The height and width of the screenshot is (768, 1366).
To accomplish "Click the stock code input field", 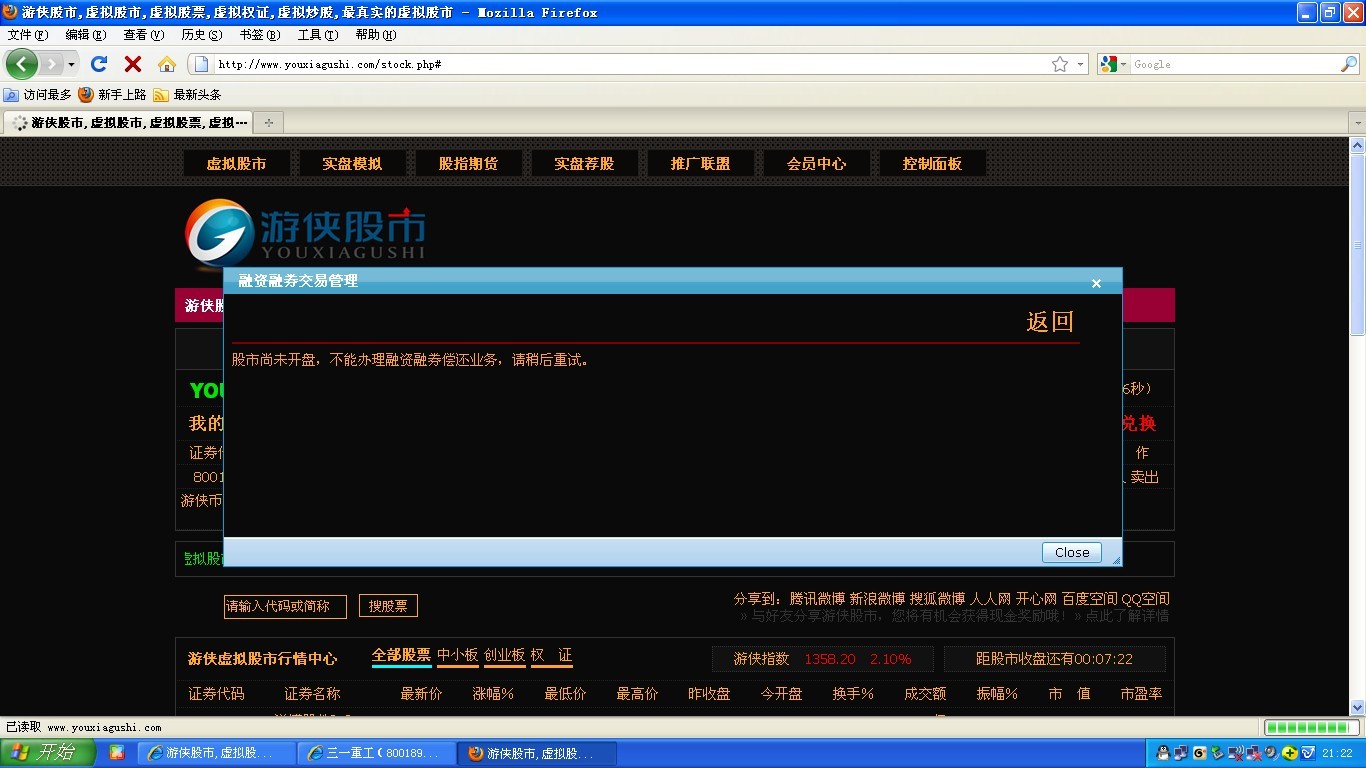I will (285, 606).
